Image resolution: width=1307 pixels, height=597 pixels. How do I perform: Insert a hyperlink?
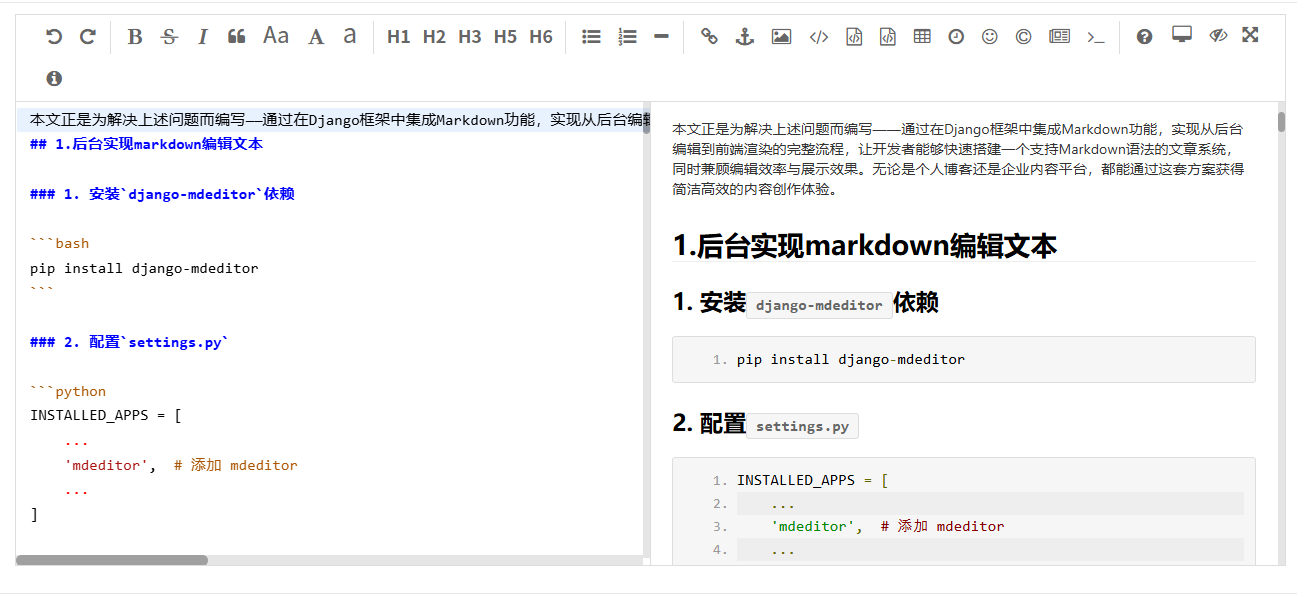709,35
